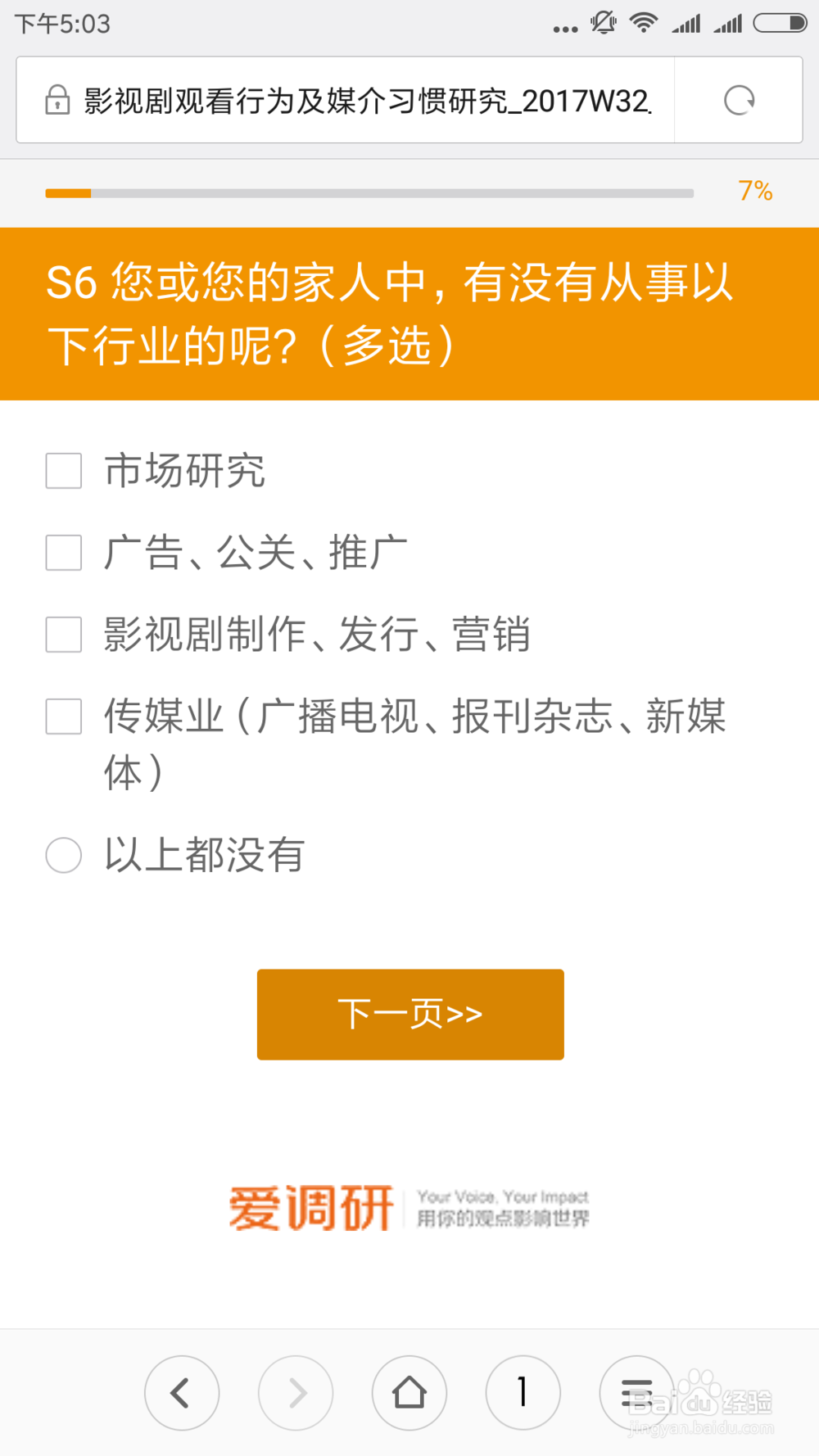Tap the Wi-Fi status icon
Image resolution: width=819 pixels, height=1456 pixels.
coord(644,23)
